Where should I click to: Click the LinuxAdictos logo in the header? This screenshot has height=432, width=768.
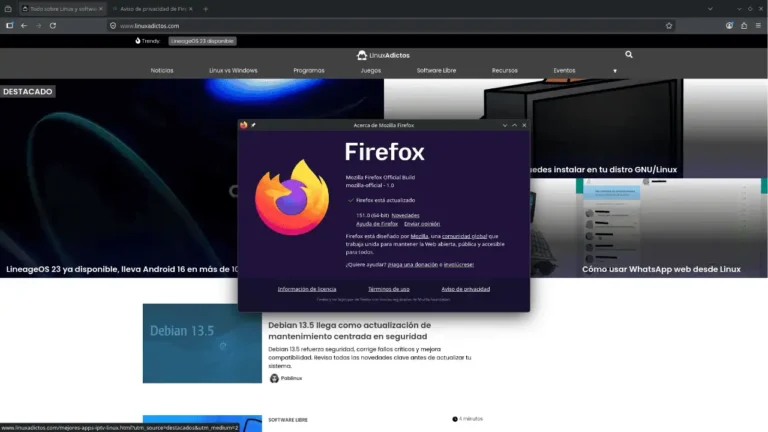383,55
